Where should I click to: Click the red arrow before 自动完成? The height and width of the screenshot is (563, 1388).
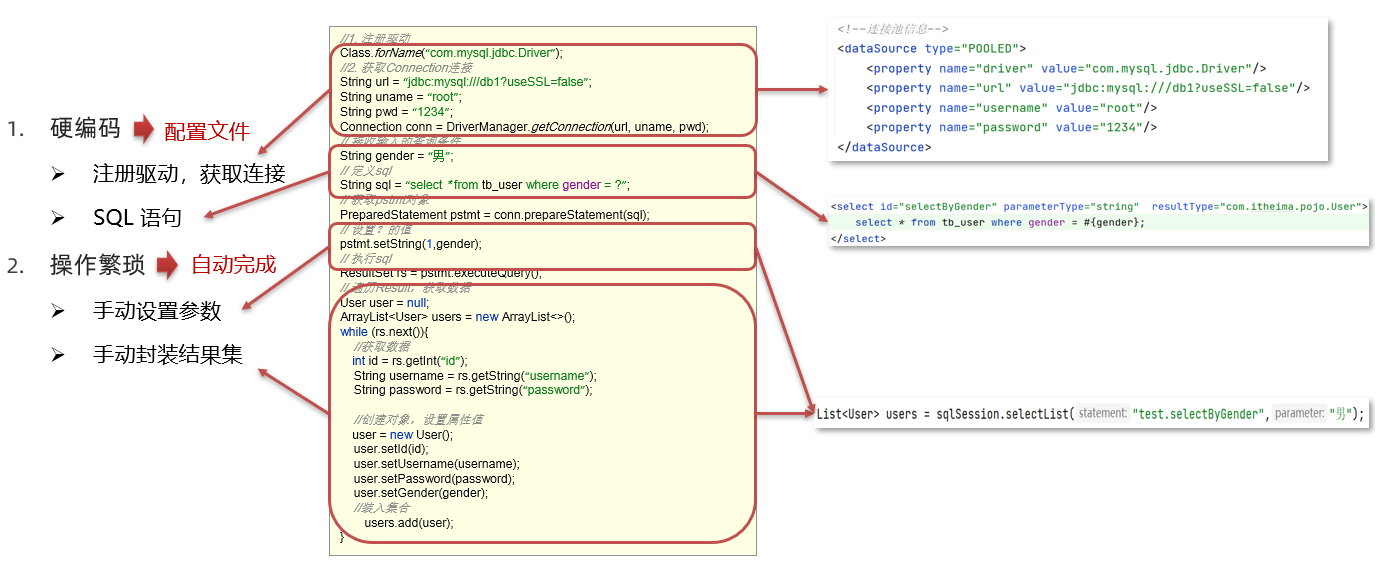(x=168, y=265)
